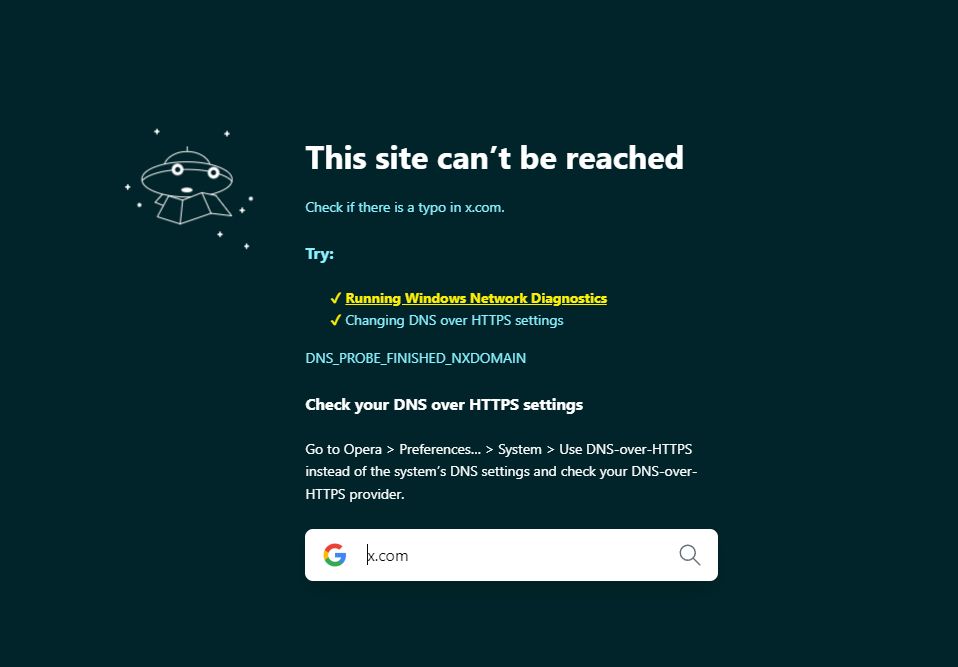The width and height of the screenshot is (958, 667).
Task: Click "Check your DNS over HTTPS settings" heading
Action: pos(444,404)
